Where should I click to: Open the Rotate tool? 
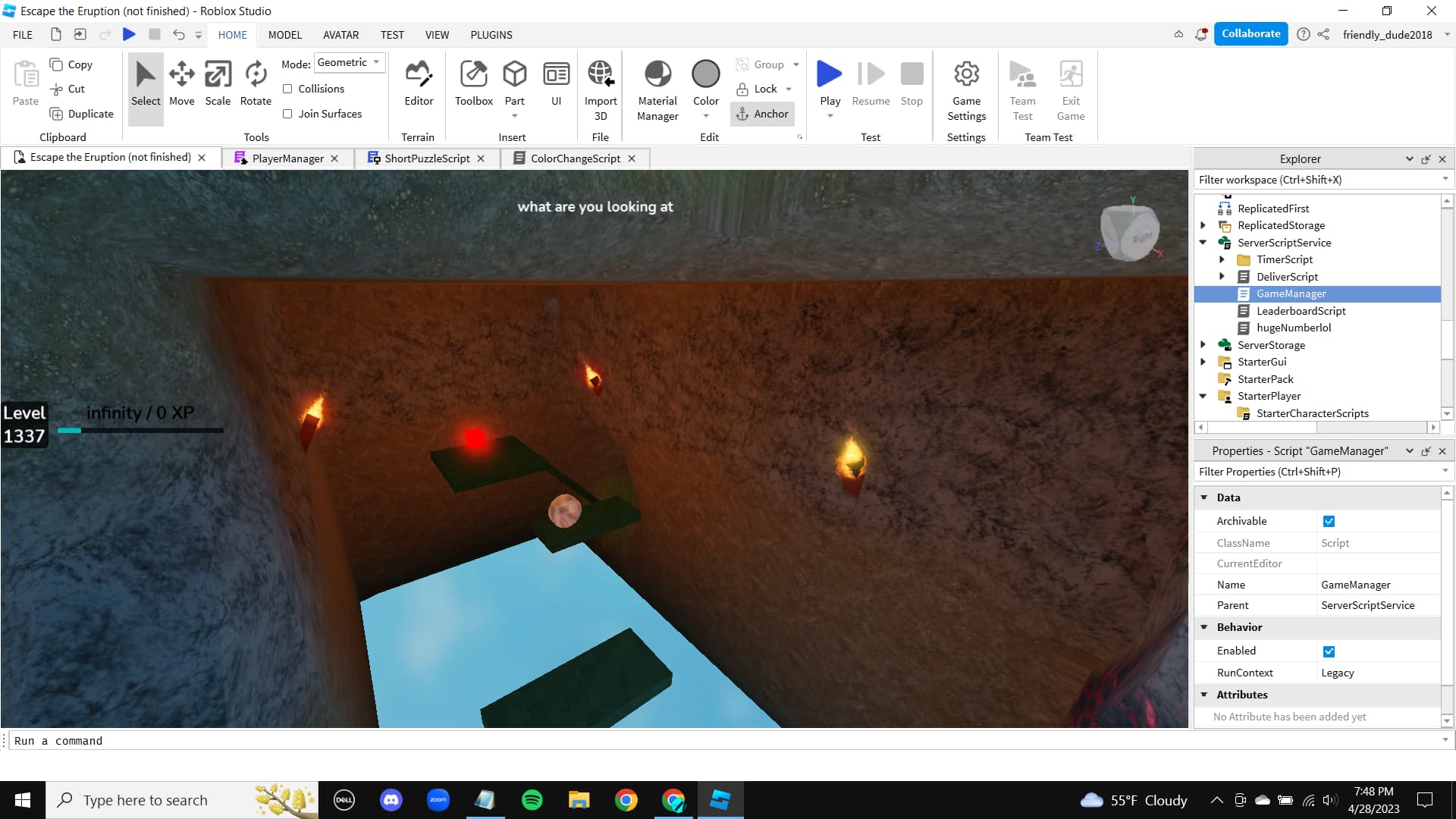(x=255, y=83)
